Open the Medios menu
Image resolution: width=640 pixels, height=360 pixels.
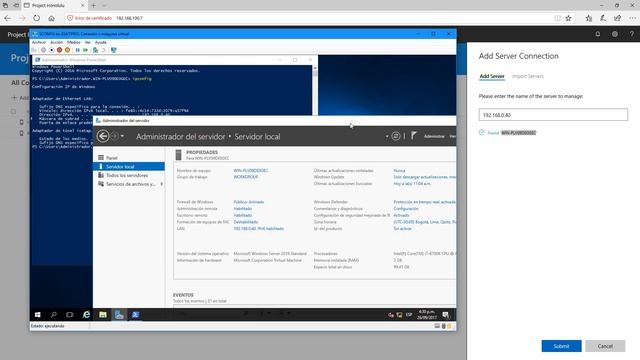(73, 42)
